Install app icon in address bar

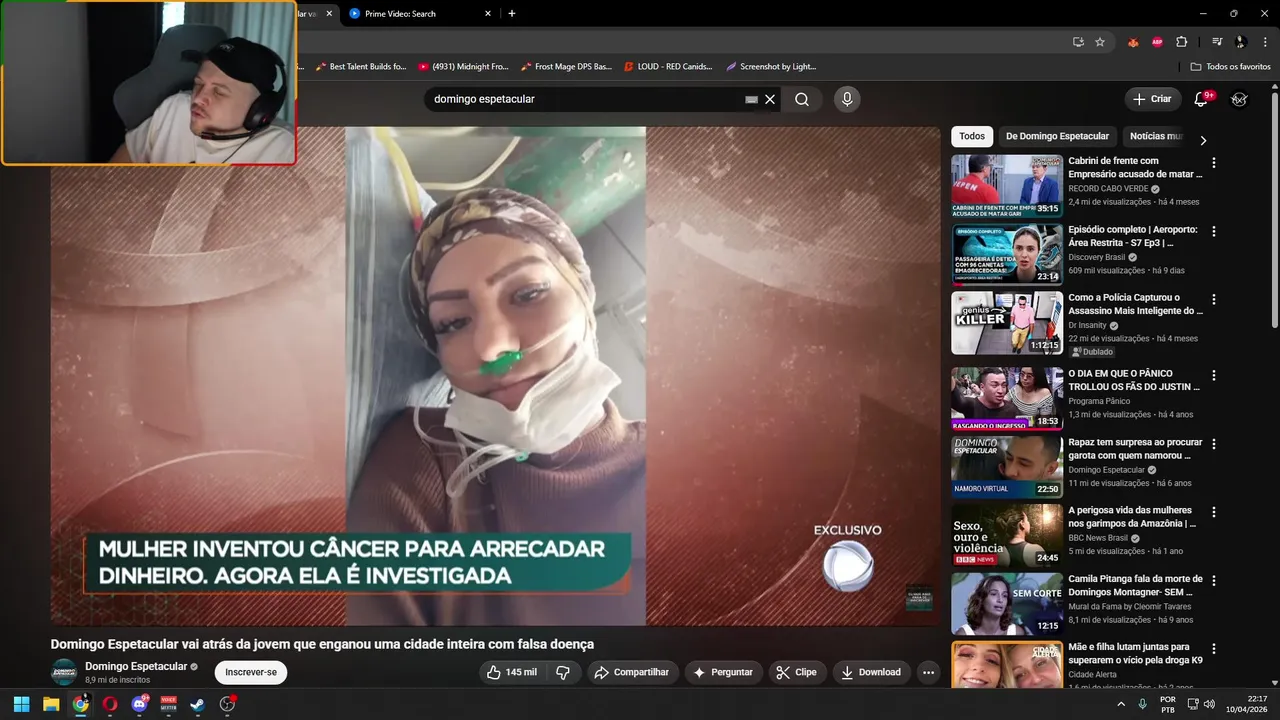[x=1078, y=42]
